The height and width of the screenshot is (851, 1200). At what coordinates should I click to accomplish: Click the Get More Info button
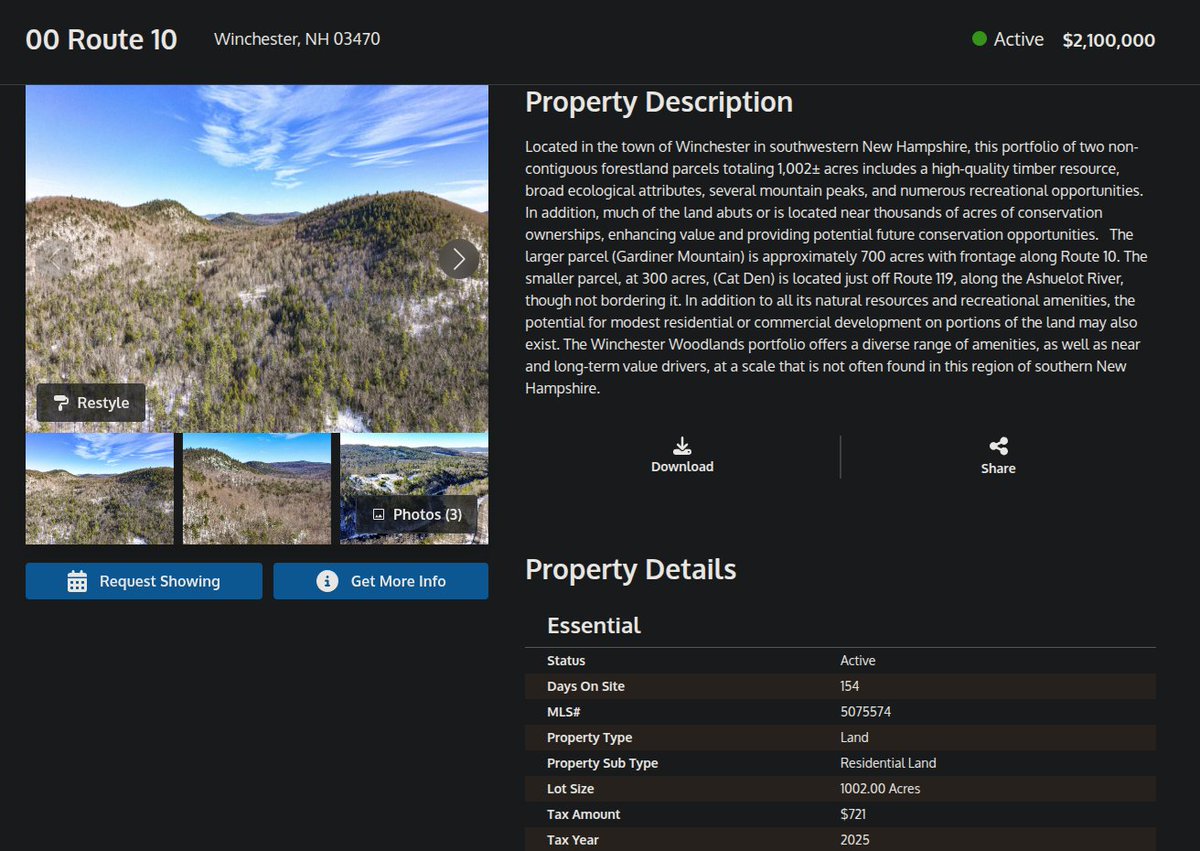point(381,581)
